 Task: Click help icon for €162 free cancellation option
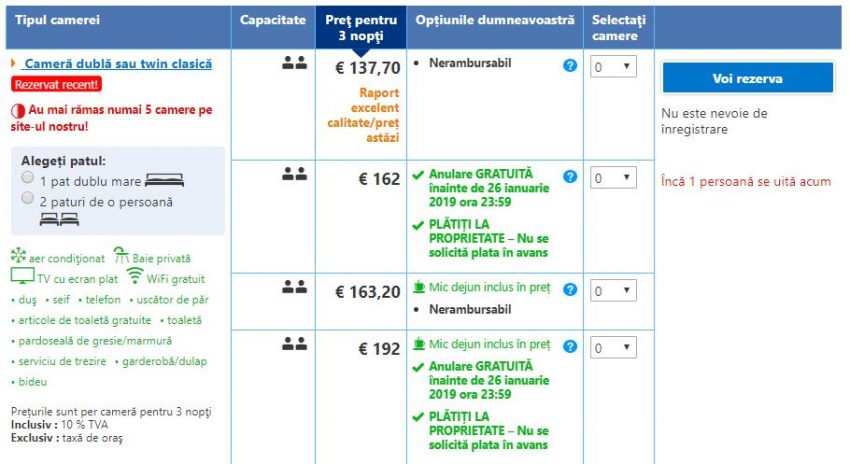pos(570,176)
